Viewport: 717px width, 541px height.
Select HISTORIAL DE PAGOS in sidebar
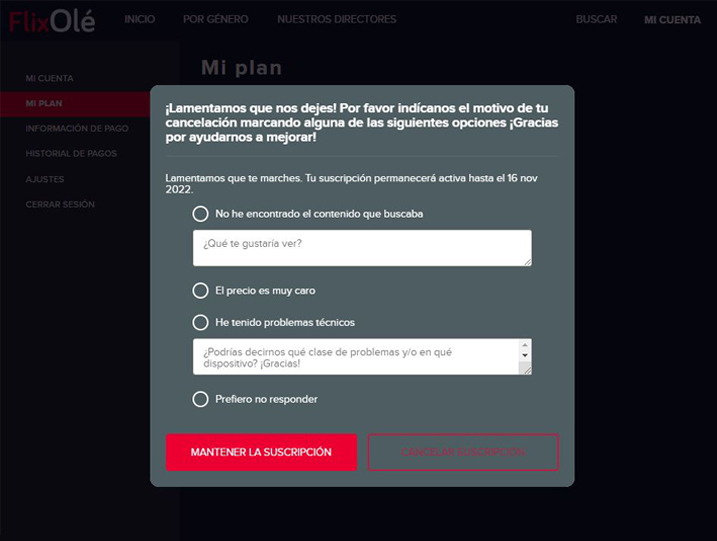click(x=71, y=154)
